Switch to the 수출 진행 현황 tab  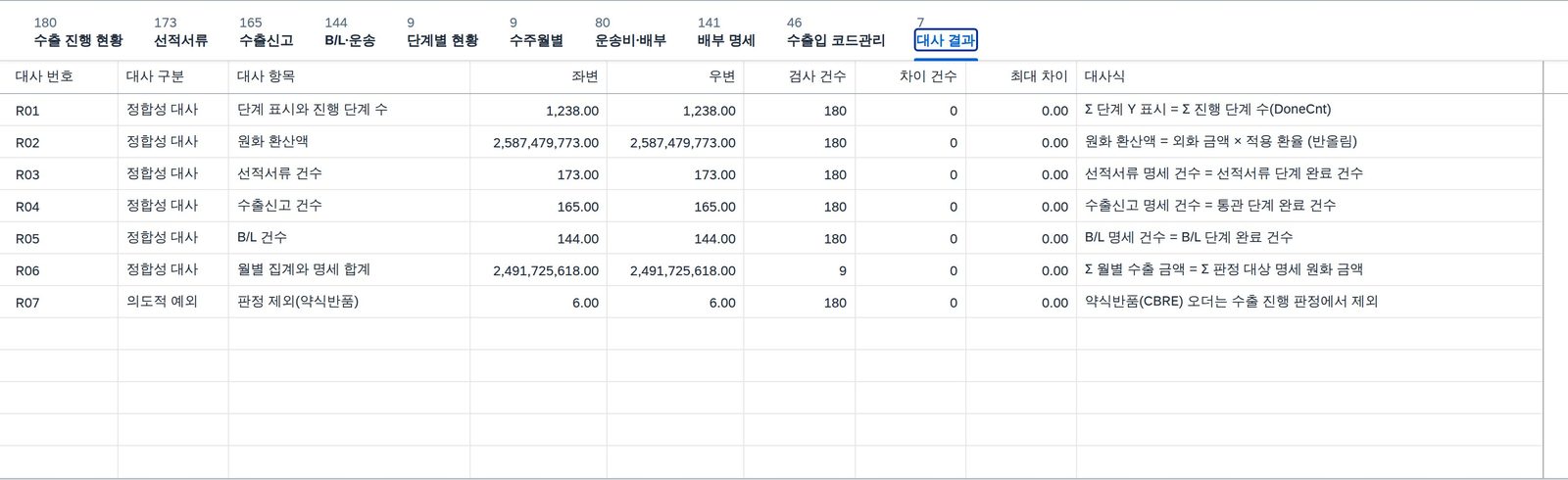[x=78, y=32]
